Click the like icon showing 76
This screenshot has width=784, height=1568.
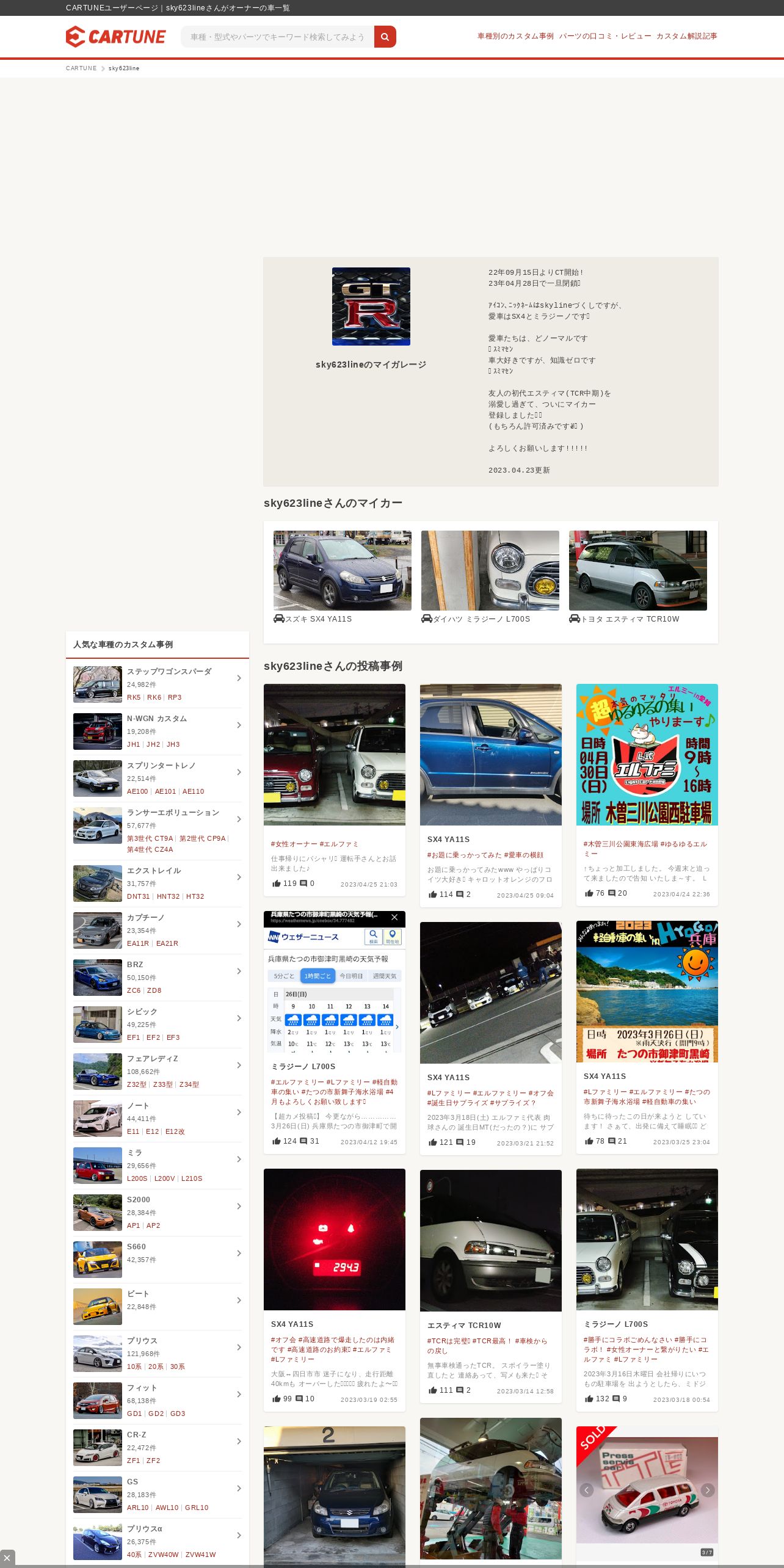[x=589, y=893]
